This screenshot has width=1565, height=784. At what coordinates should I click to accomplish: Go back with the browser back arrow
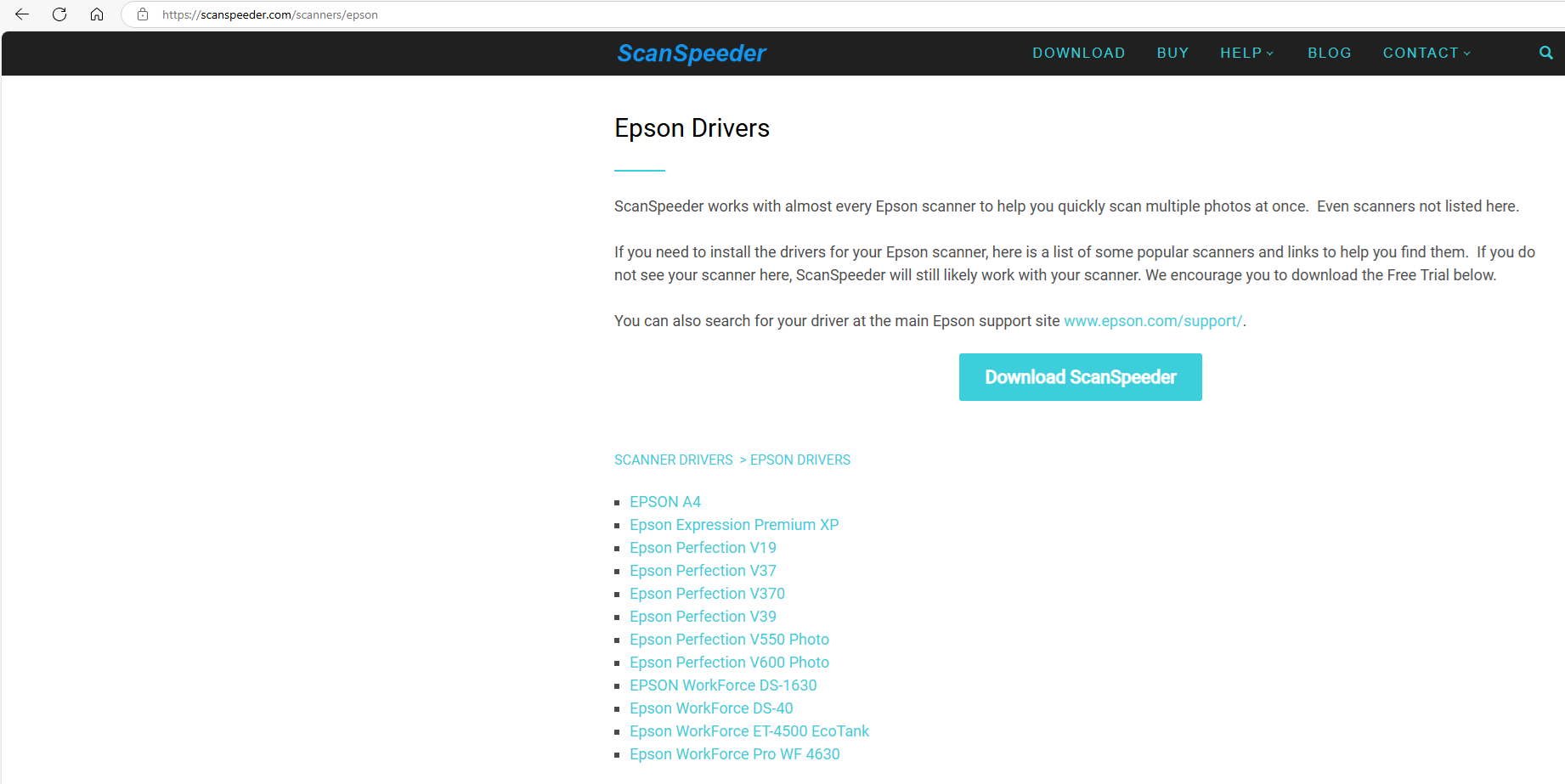click(22, 14)
